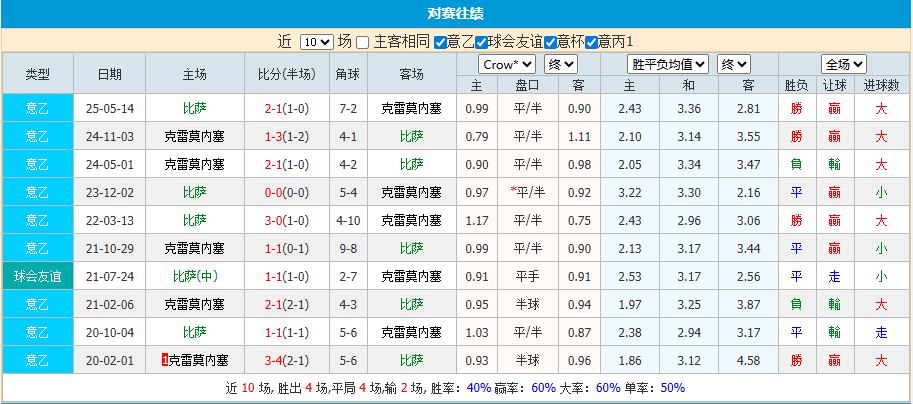Enable the 主客相同 checkbox

pyautogui.click(x=363, y=42)
